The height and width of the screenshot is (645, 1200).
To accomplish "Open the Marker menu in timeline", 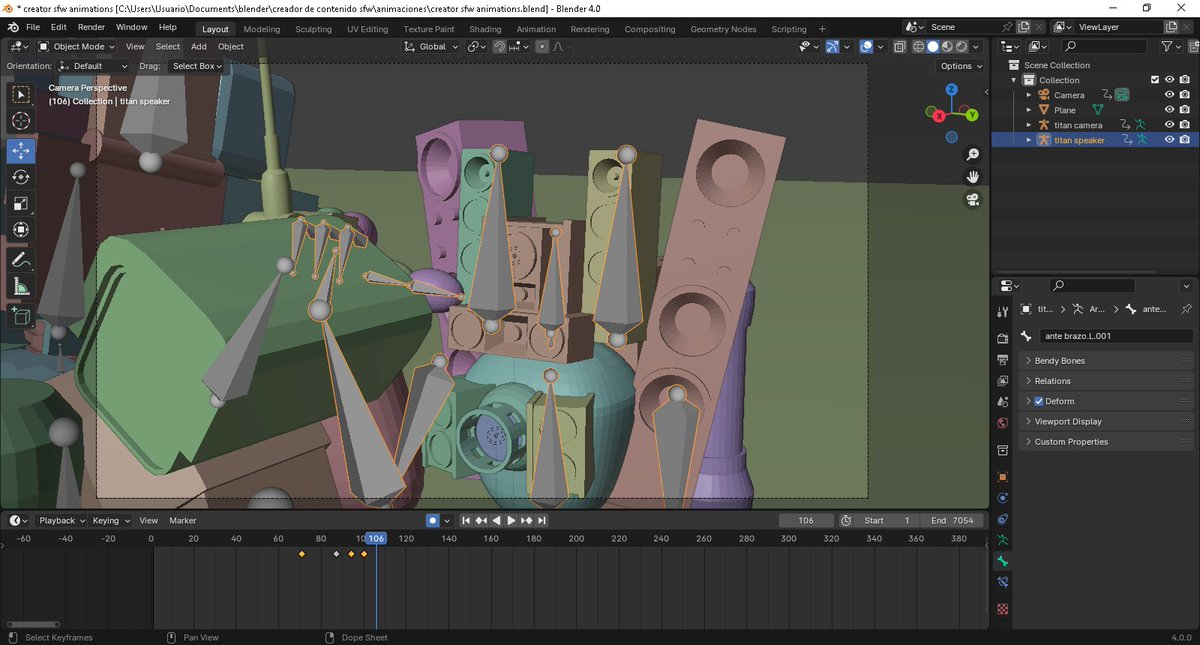I will [183, 520].
